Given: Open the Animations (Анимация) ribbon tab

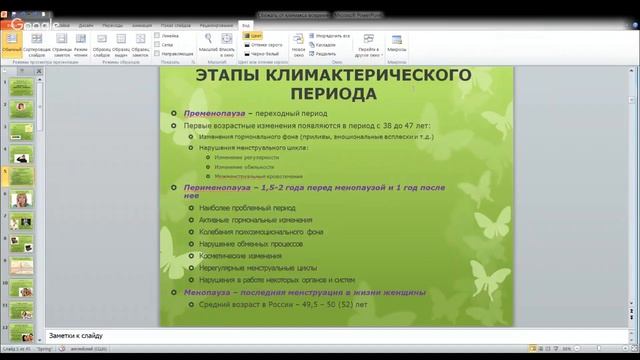Looking at the screenshot, I should [142, 25].
